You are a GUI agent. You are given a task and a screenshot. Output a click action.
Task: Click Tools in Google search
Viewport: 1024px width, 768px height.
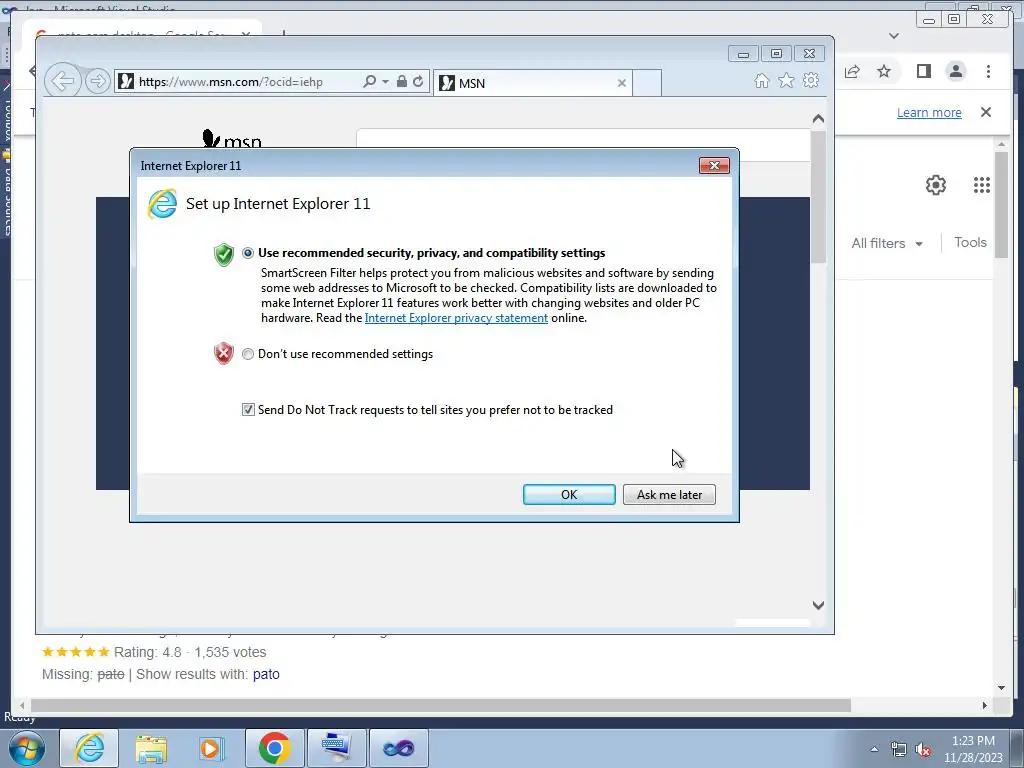coord(970,242)
